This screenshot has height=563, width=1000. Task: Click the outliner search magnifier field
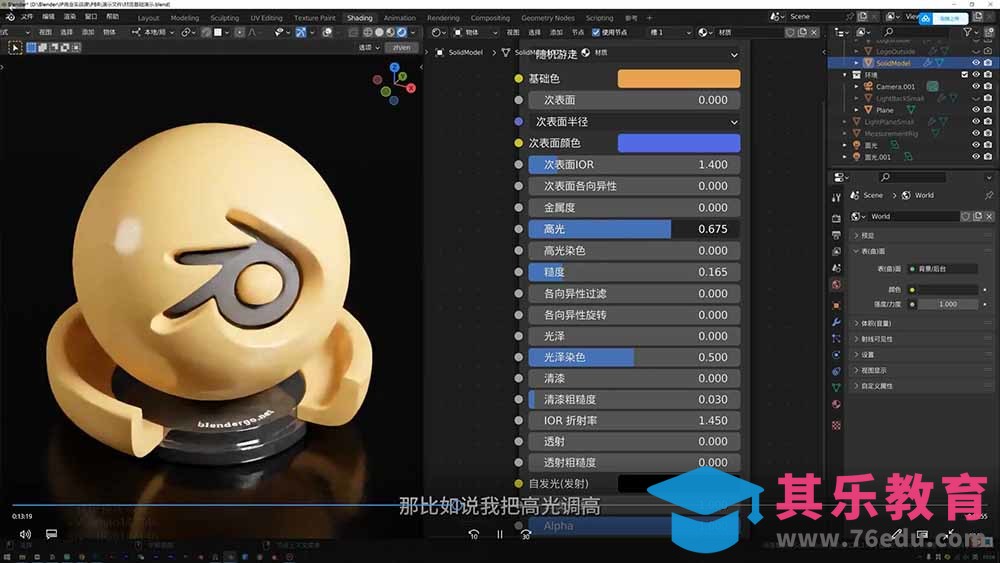[x=918, y=32]
